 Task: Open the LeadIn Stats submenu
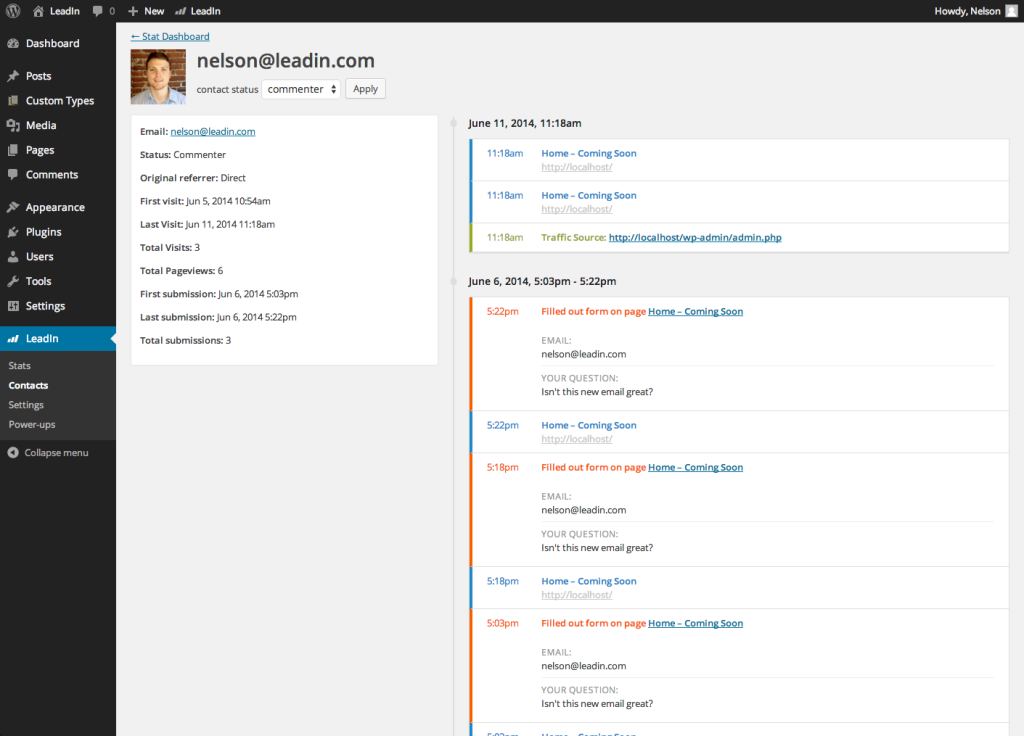point(20,366)
